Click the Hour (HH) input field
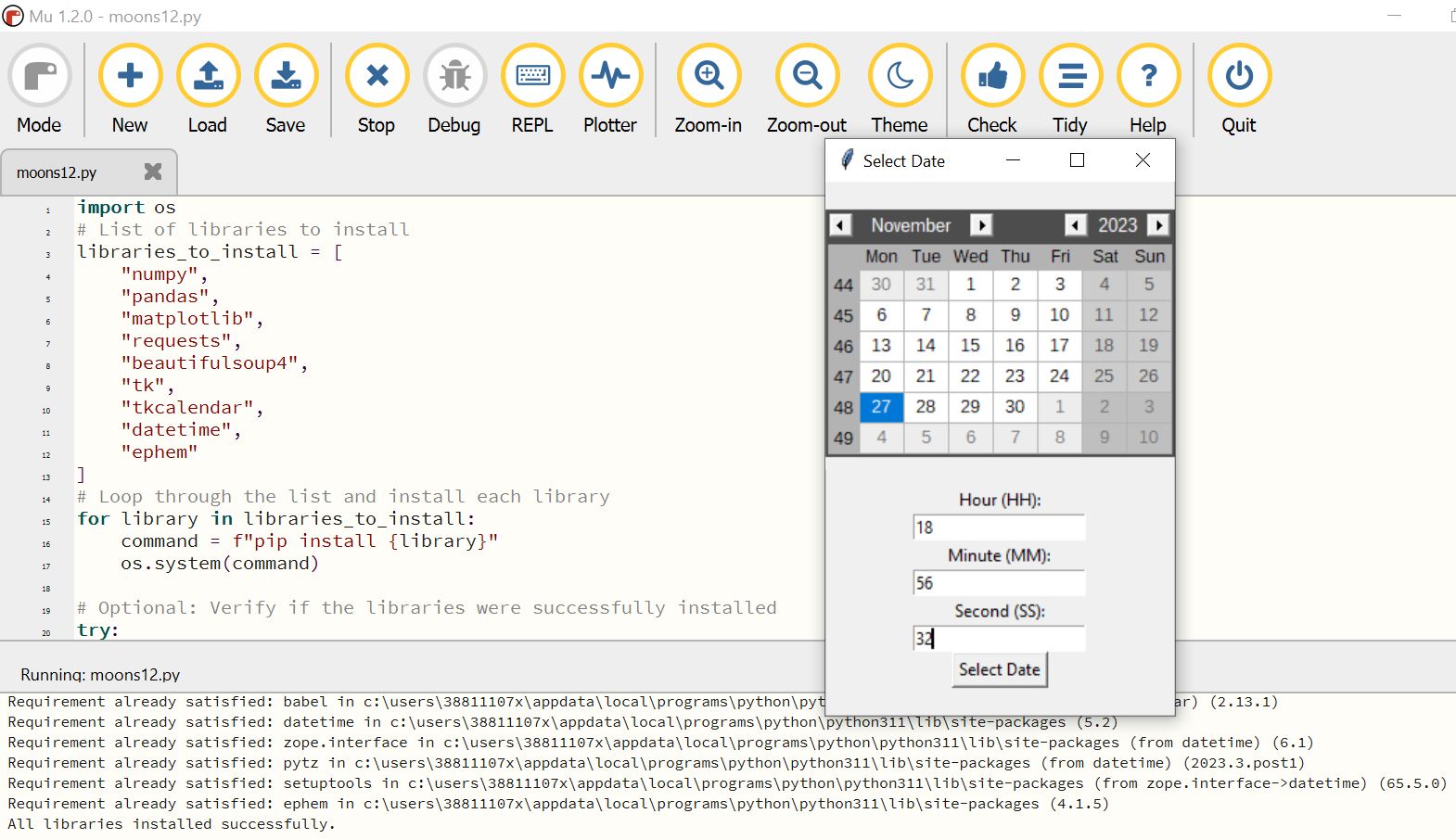This screenshot has width=1456, height=839. coord(998,528)
